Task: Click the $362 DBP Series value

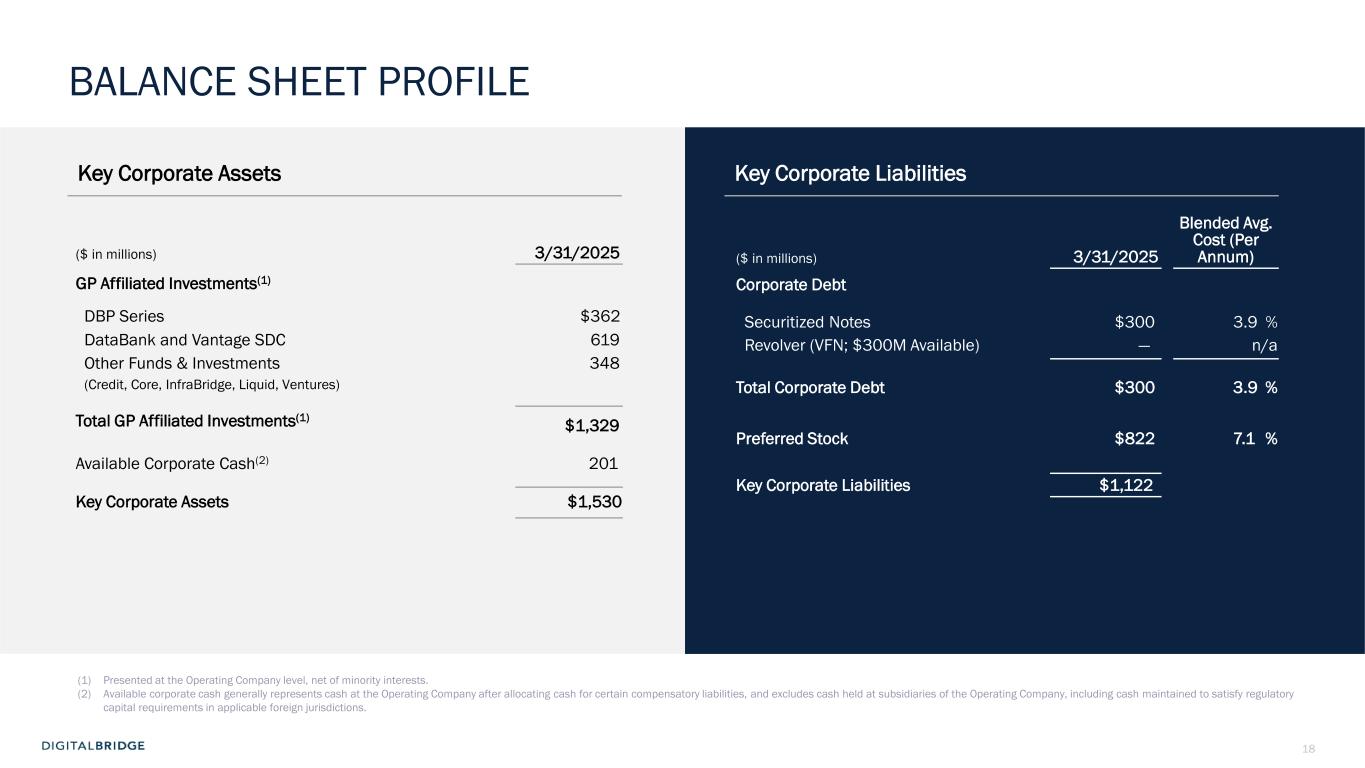Action: coord(599,317)
